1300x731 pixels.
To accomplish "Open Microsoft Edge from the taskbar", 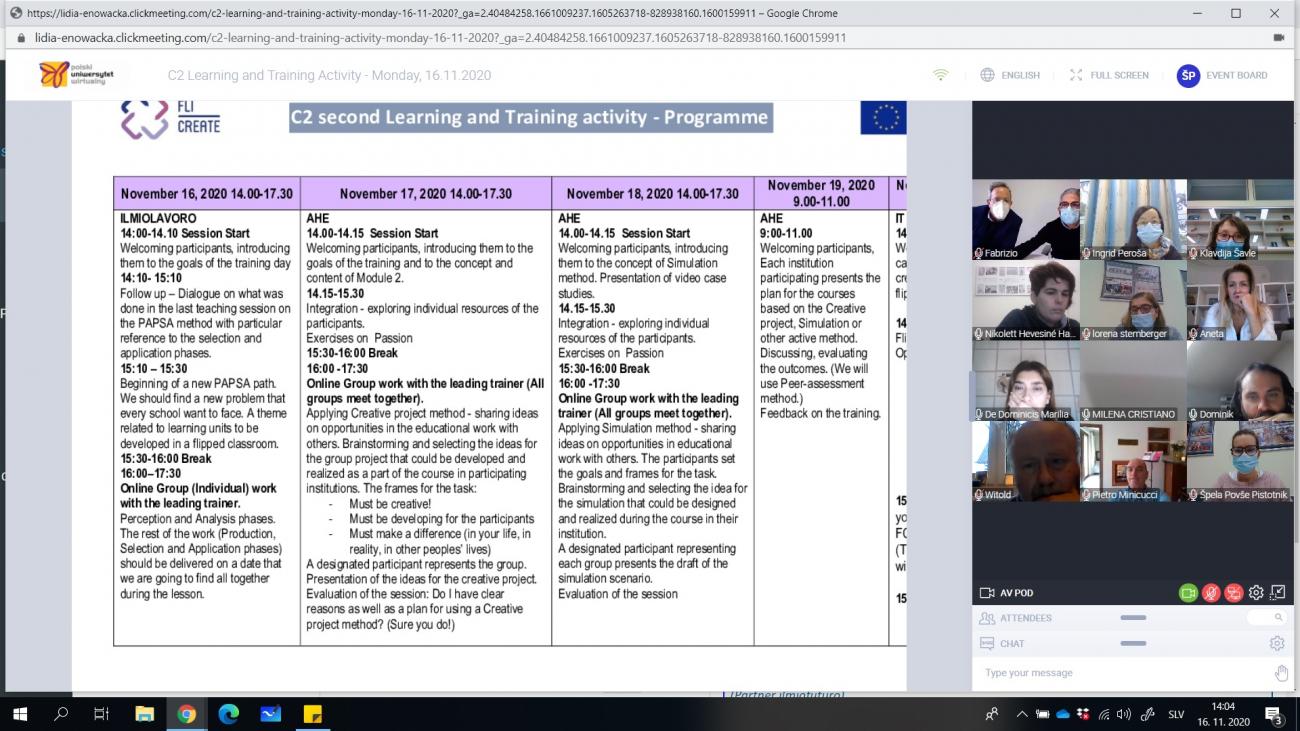I will [229, 714].
